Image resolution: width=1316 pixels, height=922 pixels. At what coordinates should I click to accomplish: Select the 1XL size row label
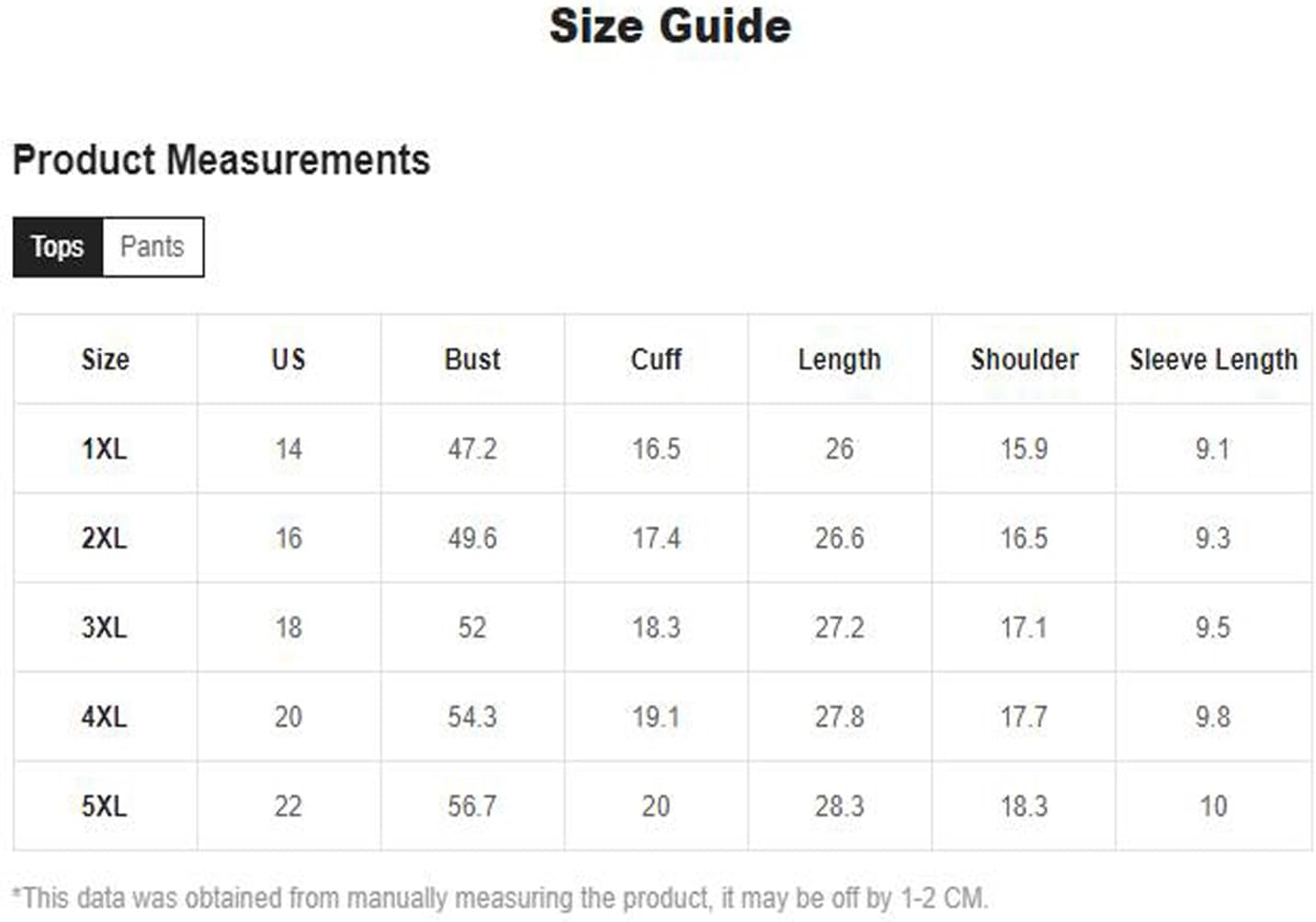(105, 449)
